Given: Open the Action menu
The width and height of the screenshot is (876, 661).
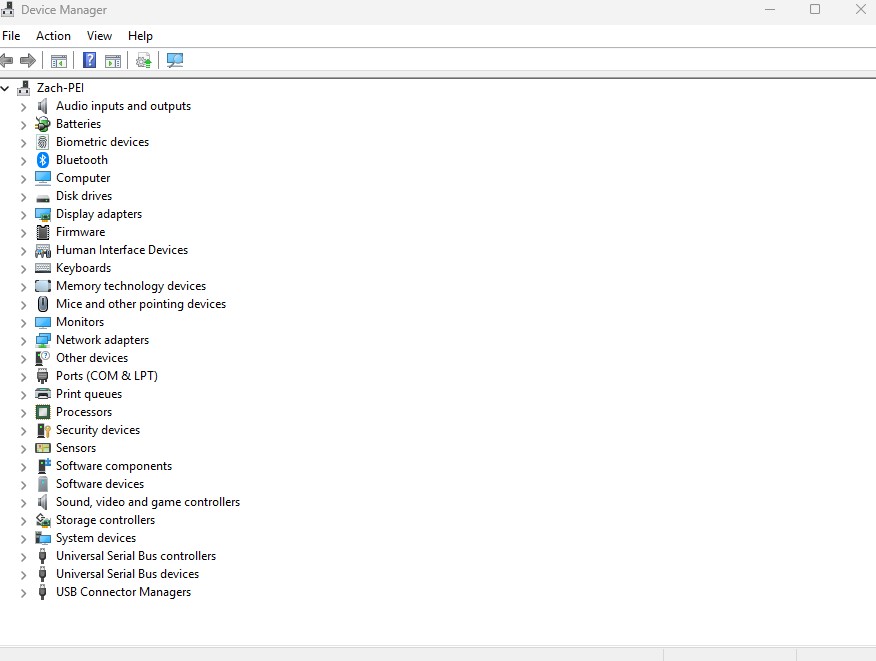Looking at the screenshot, I should tap(53, 36).
